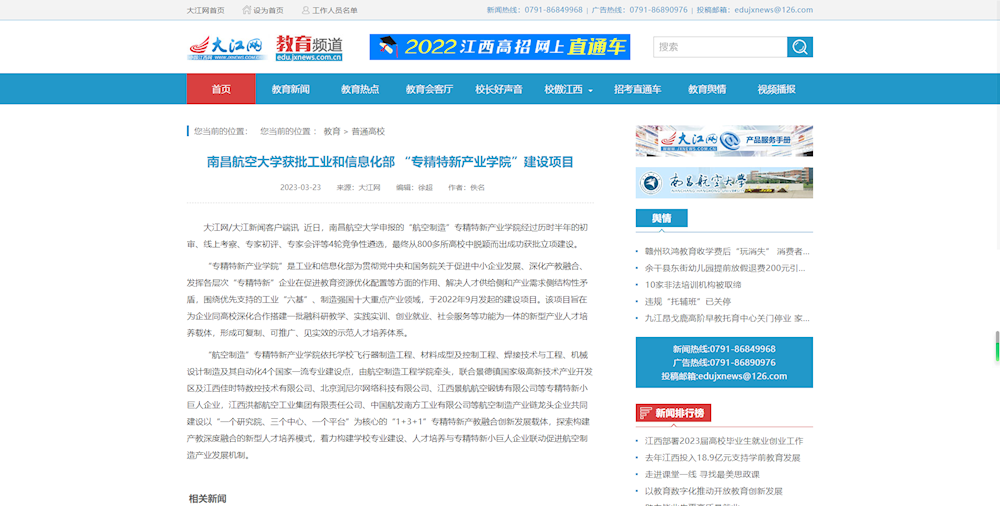Click the 大江网首页 top link
1000x506 pixels.
tap(205, 10)
